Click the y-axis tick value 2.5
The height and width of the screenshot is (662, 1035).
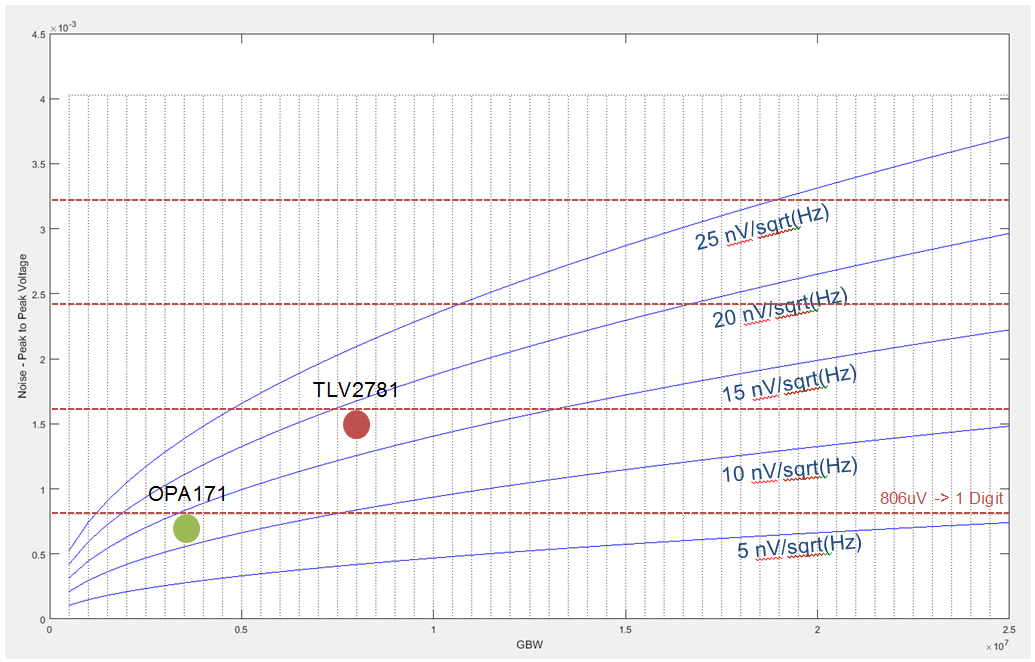(x=38, y=294)
